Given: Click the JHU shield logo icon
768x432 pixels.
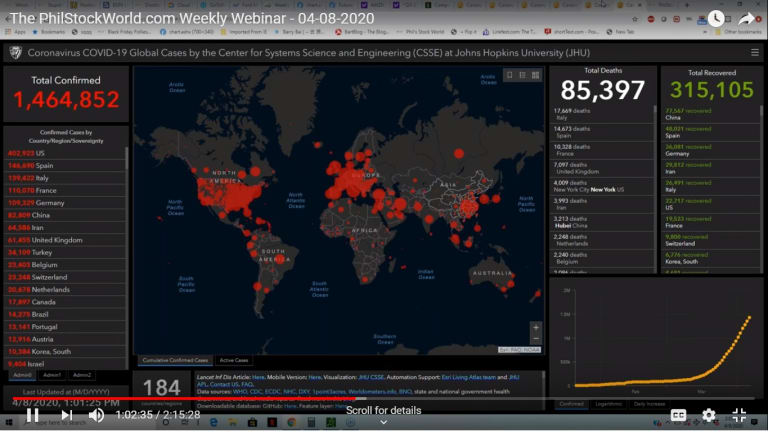Looking at the screenshot, I should [x=16, y=52].
